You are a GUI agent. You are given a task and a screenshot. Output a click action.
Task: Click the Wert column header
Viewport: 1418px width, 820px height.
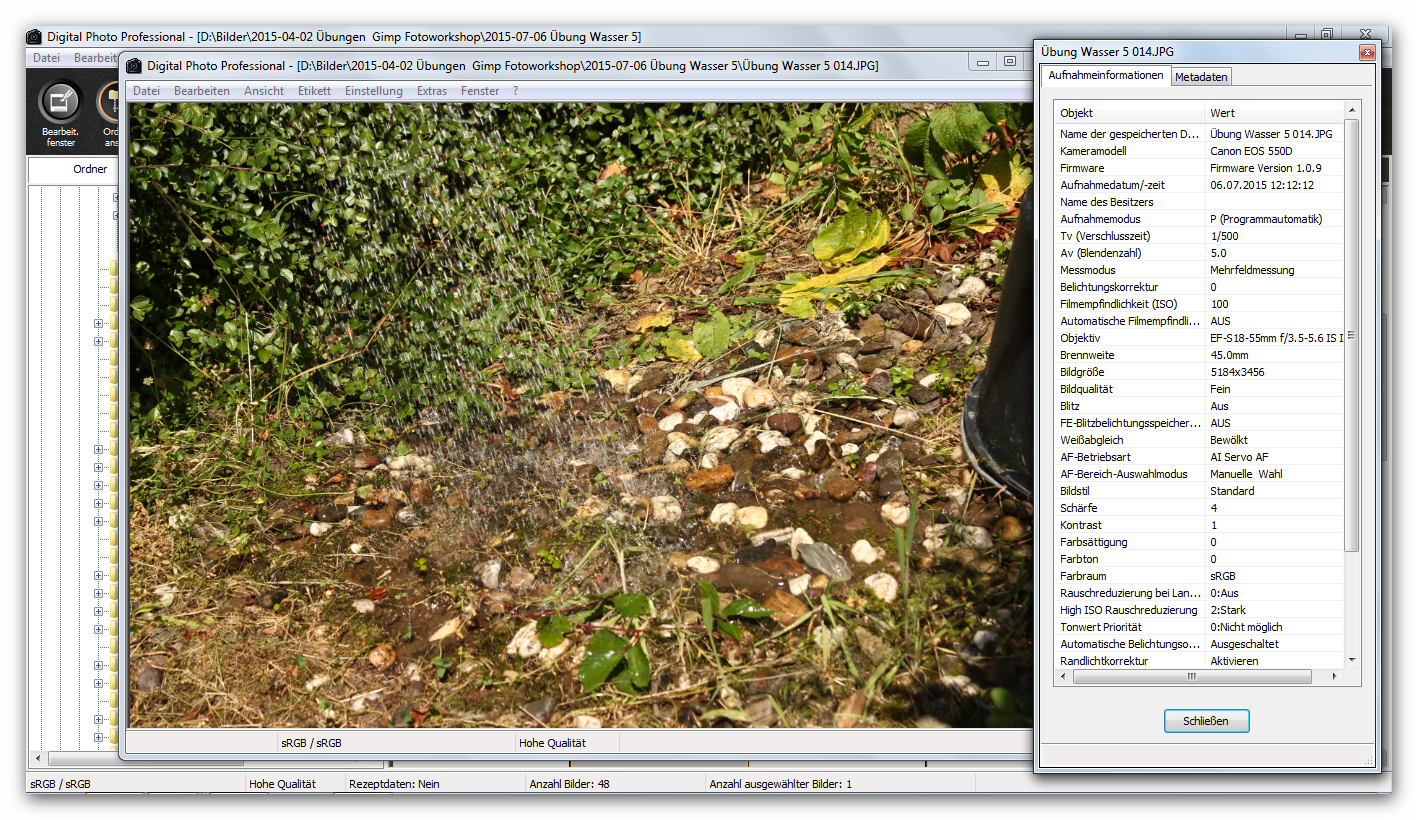(x=1274, y=113)
